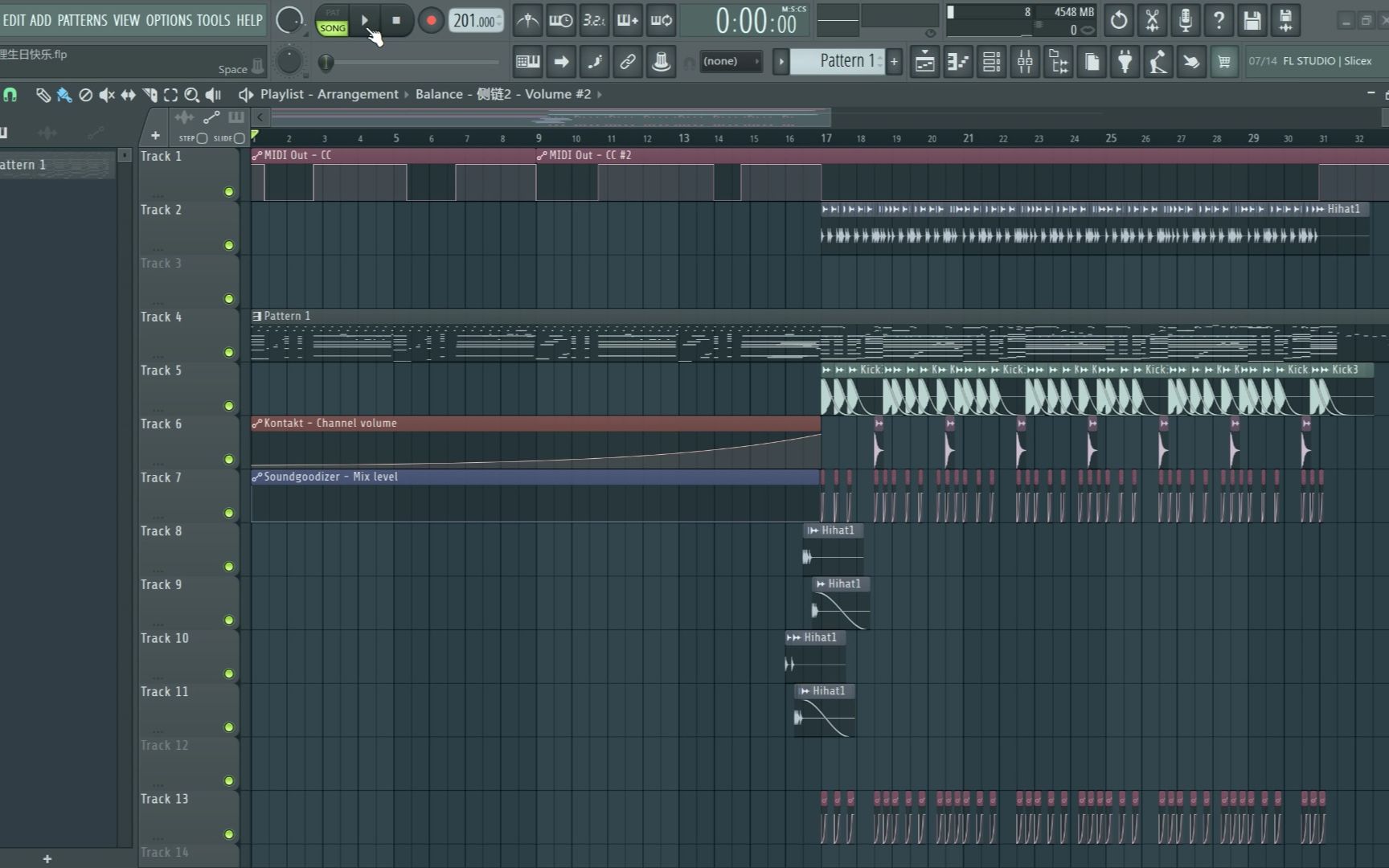Open the HELP menu
Viewport: 1389px width, 868px height.
click(249, 20)
